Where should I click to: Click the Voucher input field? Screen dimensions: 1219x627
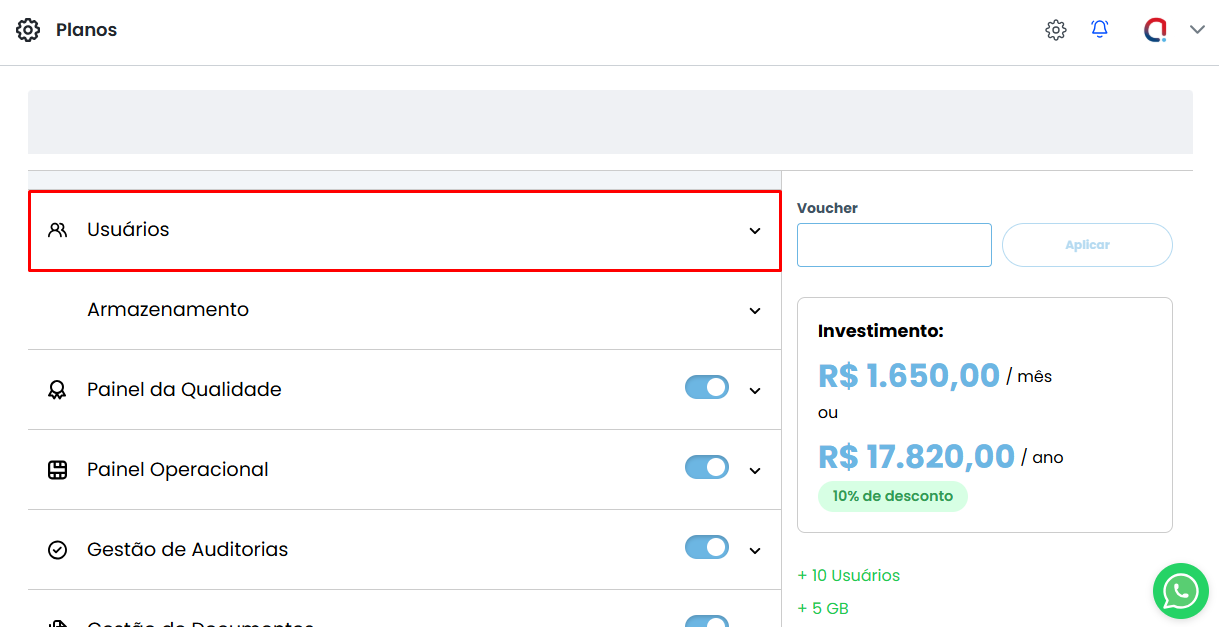coord(894,245)
